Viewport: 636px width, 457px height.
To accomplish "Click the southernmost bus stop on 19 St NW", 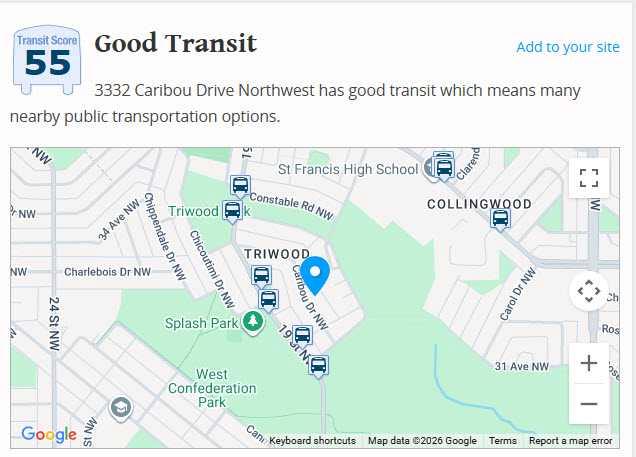I will [x=318, y=365].
